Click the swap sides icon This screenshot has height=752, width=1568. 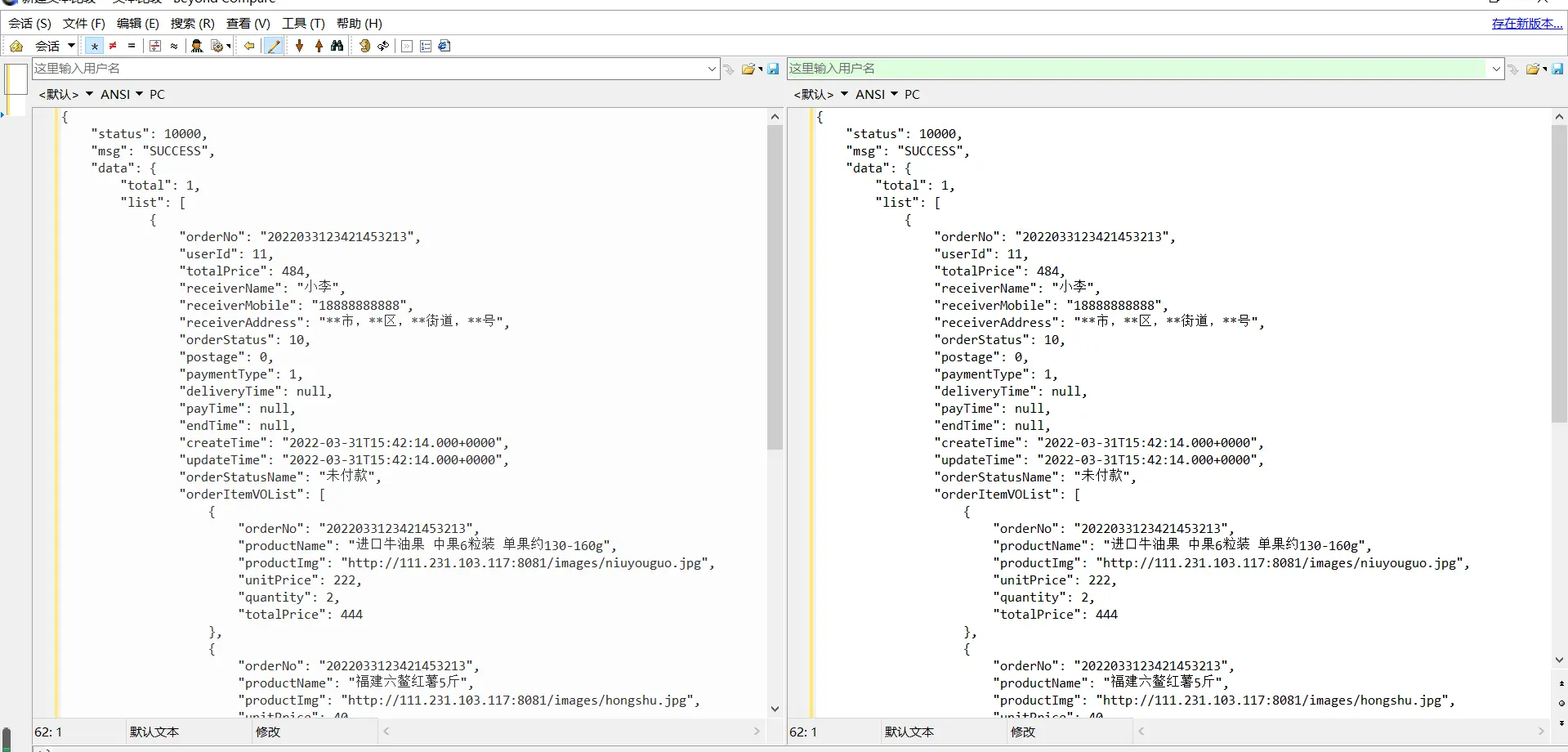click(383, 46)
